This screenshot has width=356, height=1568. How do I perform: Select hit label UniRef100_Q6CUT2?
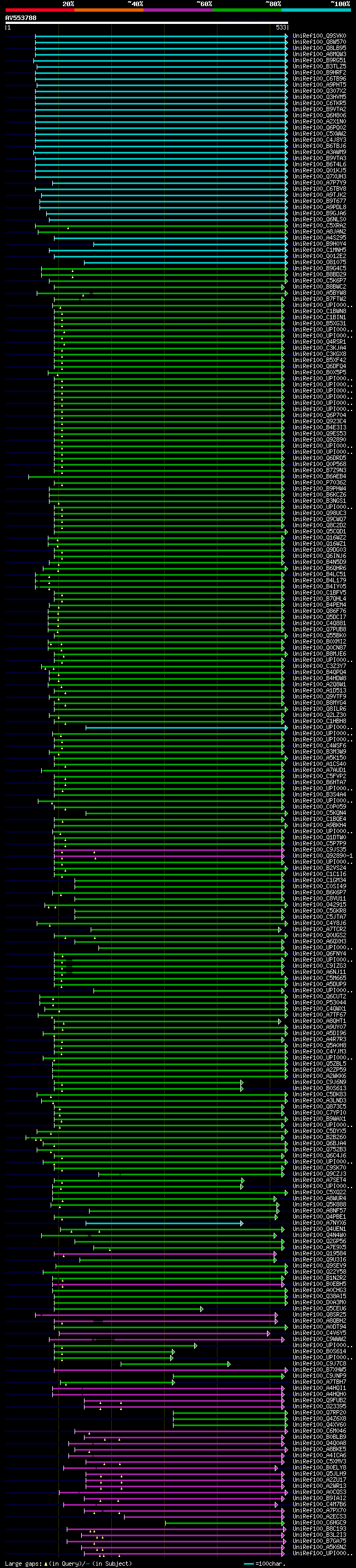pos(319,997)
